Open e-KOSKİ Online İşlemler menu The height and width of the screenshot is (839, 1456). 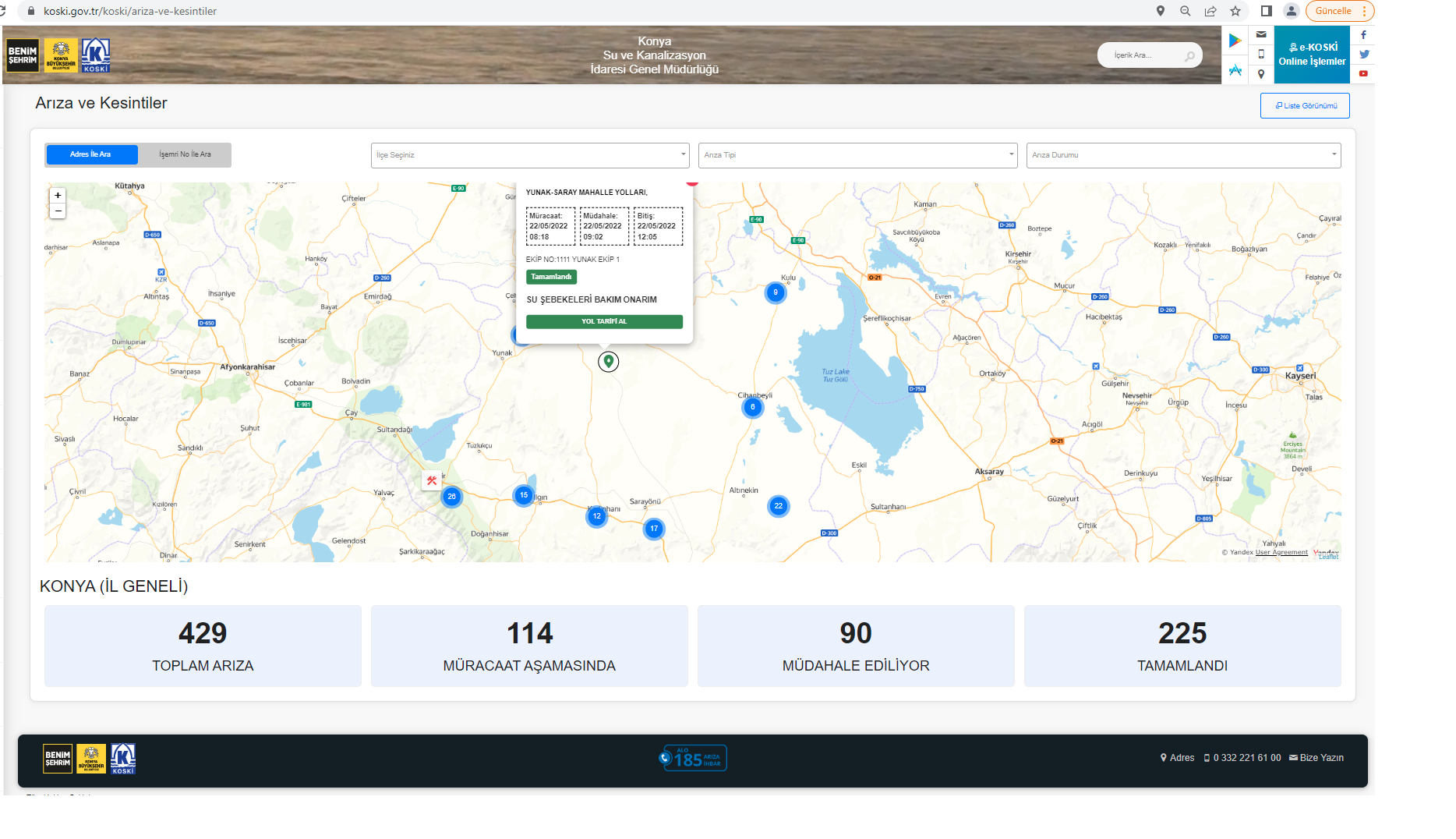tap(1312, 55)
